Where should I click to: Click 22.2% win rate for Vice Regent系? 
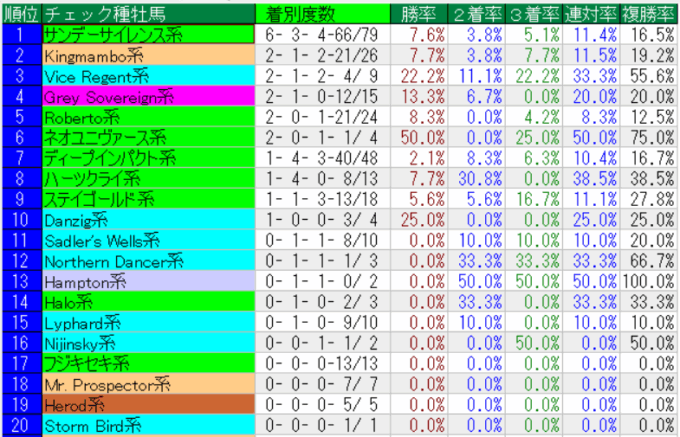pos(418,76)
